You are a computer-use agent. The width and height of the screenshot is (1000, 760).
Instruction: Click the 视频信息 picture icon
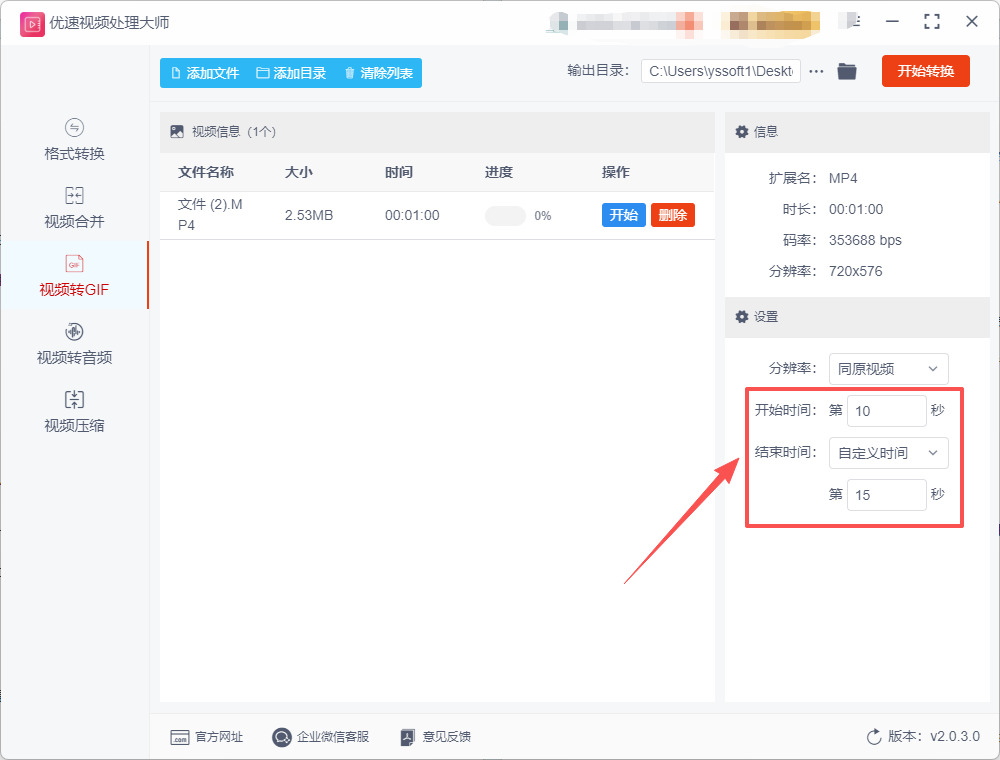point(177,132)
